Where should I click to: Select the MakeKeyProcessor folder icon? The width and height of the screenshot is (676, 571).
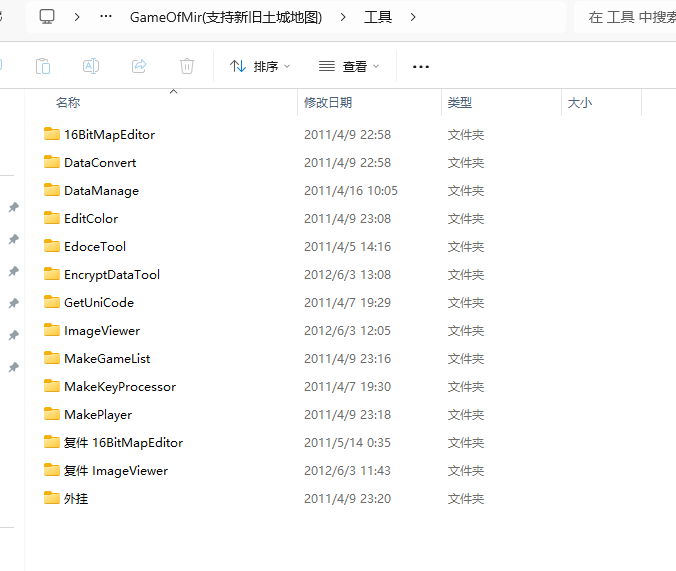click(52, 386)
